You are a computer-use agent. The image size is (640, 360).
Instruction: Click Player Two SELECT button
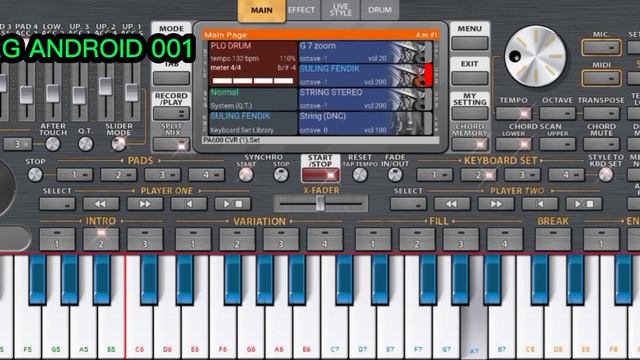tap(408, 204)
